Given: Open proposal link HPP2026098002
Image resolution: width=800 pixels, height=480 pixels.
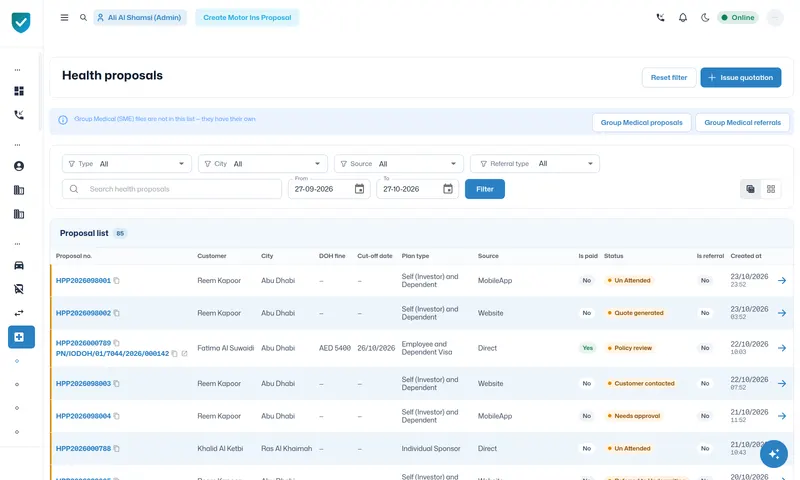Looking at the screenshot, I should coord(83,313).
